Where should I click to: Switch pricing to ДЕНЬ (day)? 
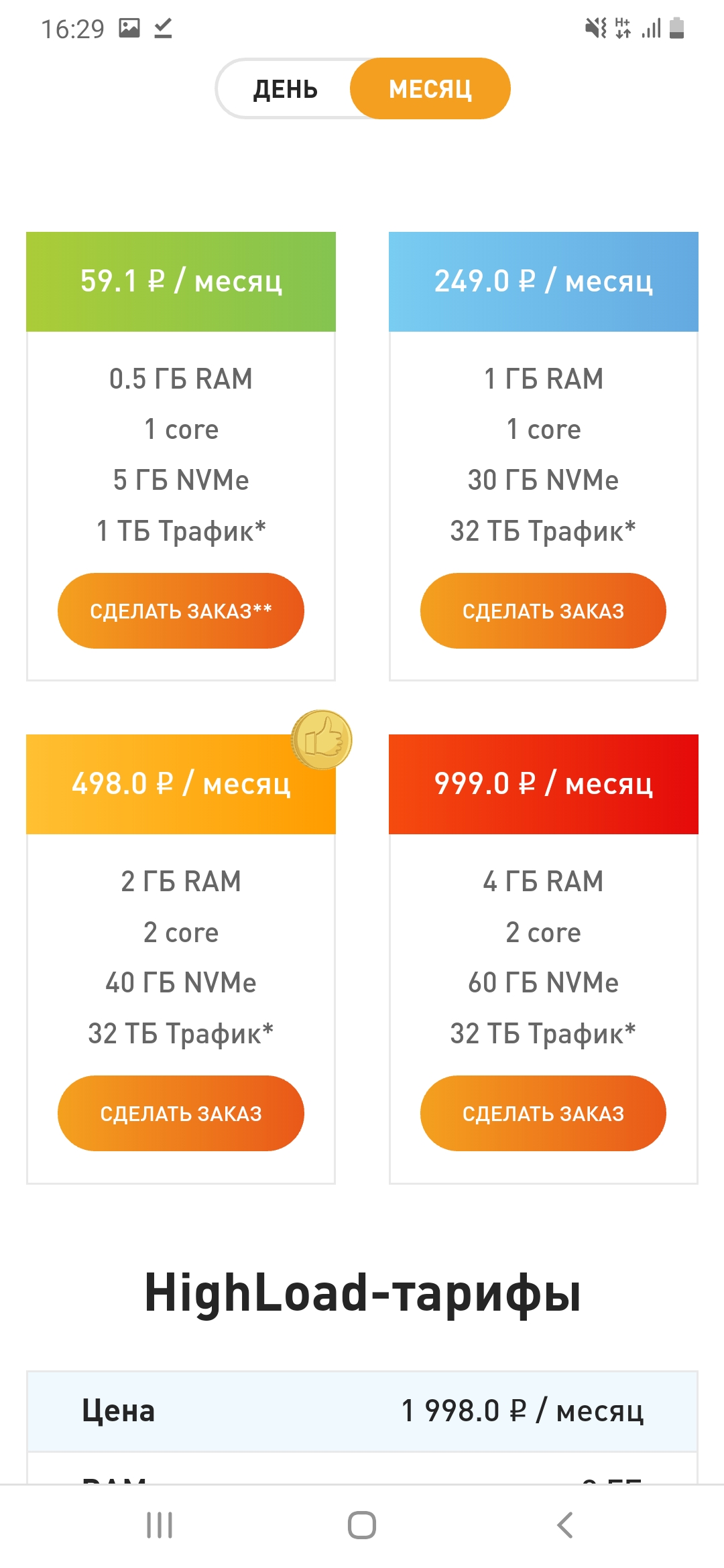pos(285,89)
